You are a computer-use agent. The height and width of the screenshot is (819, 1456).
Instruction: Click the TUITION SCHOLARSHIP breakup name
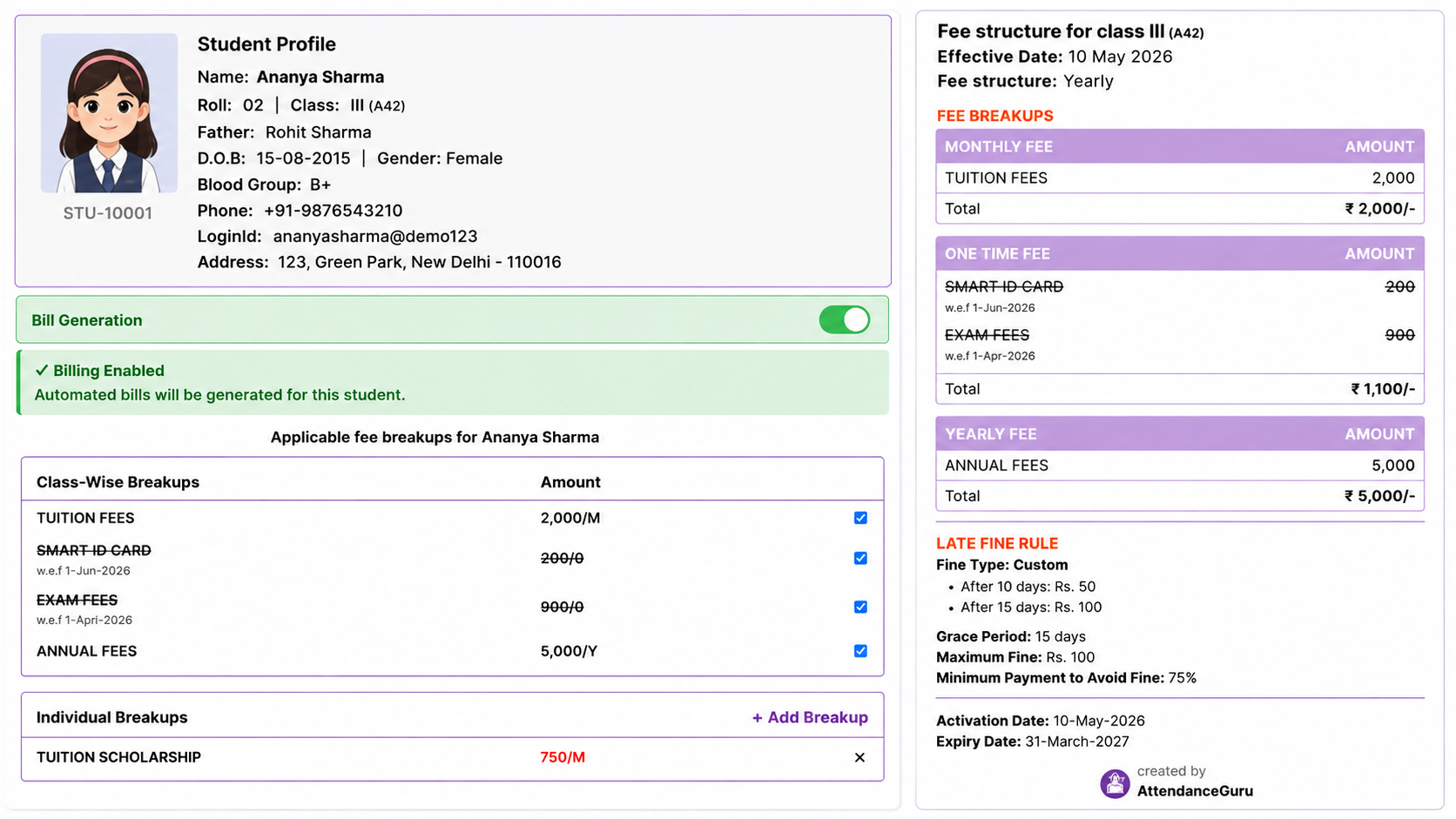tap(118, 757)
